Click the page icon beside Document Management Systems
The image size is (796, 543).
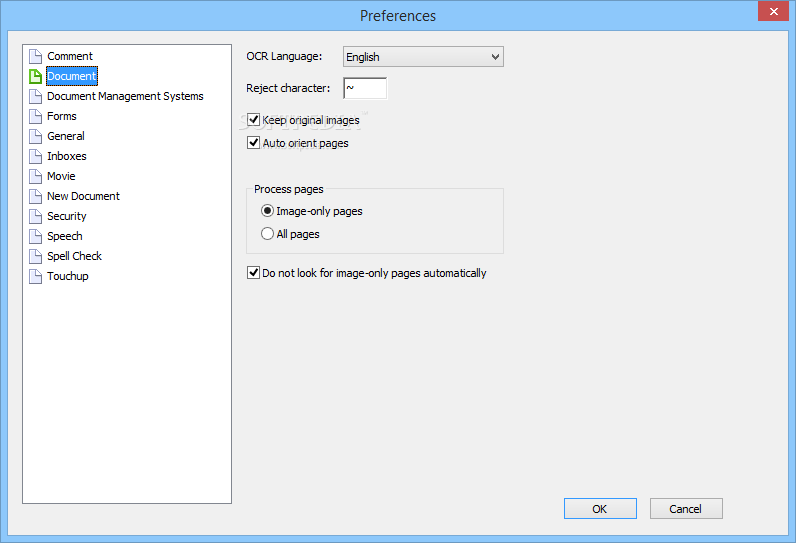point(35,96)
